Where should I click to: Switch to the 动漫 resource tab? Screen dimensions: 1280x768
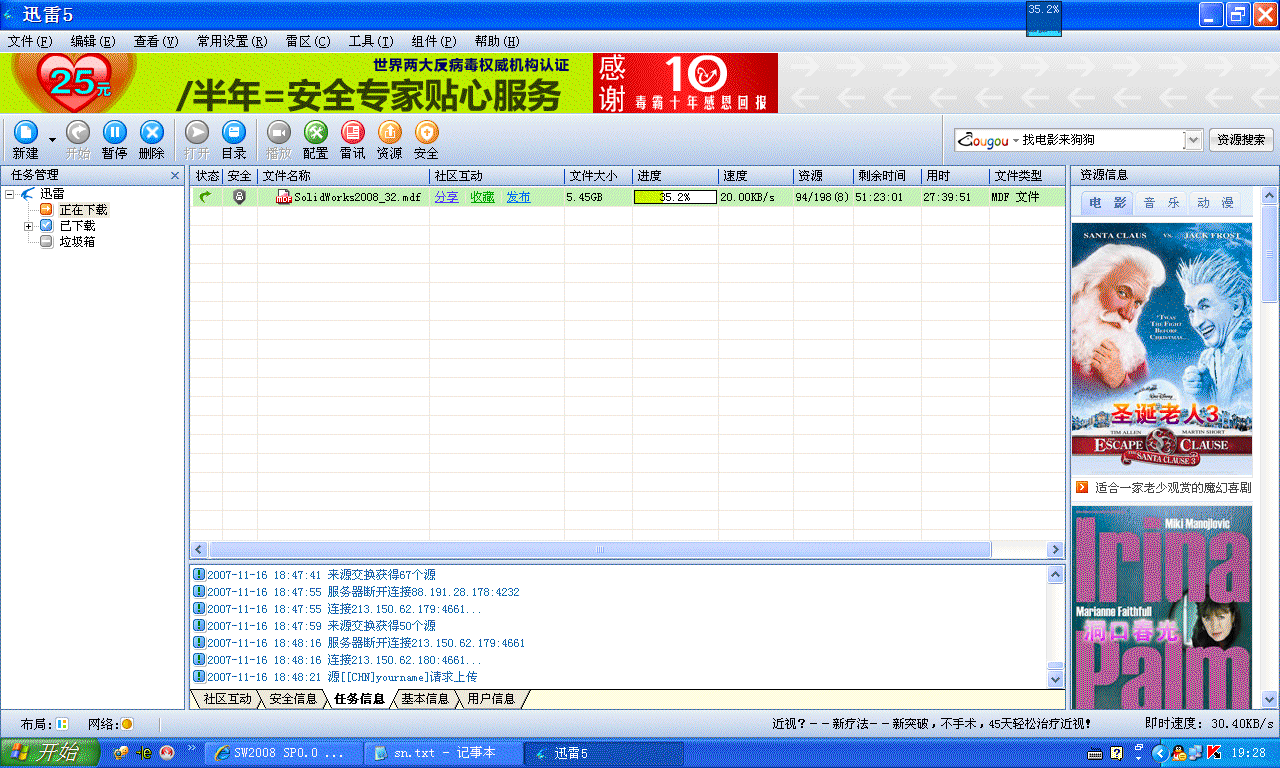click(x=1215, y=203)
